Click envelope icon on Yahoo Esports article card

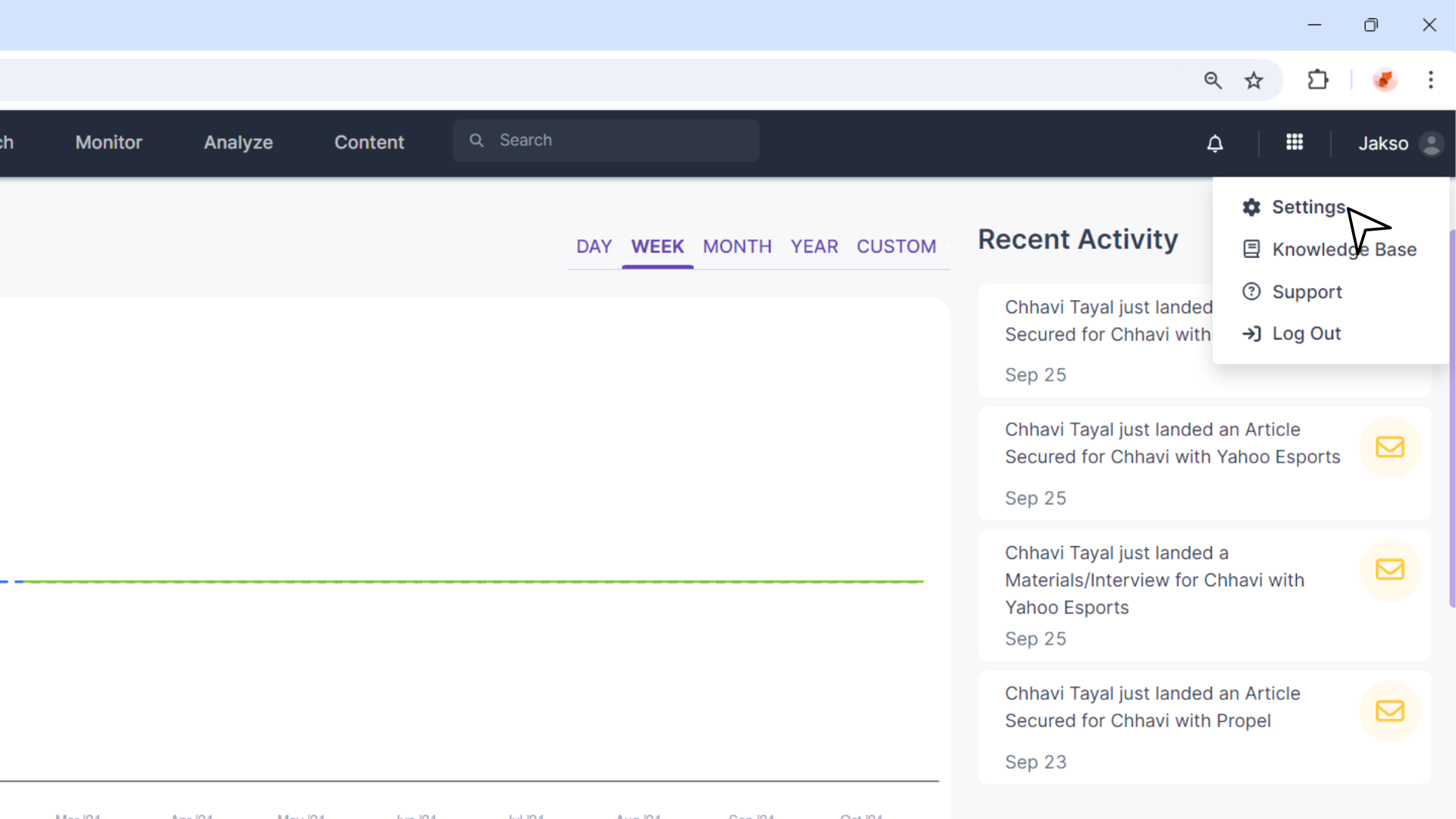1390,447
